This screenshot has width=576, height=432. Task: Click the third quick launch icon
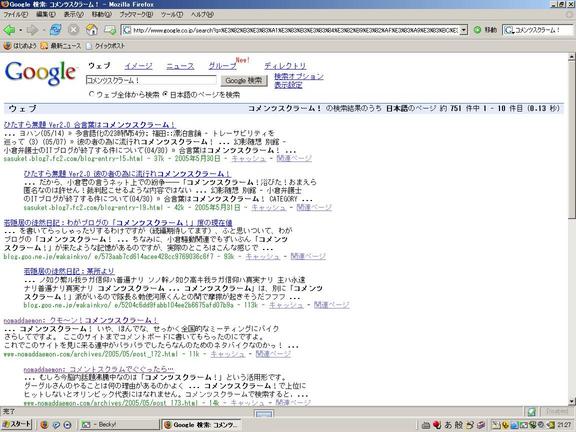click(68, 425)
